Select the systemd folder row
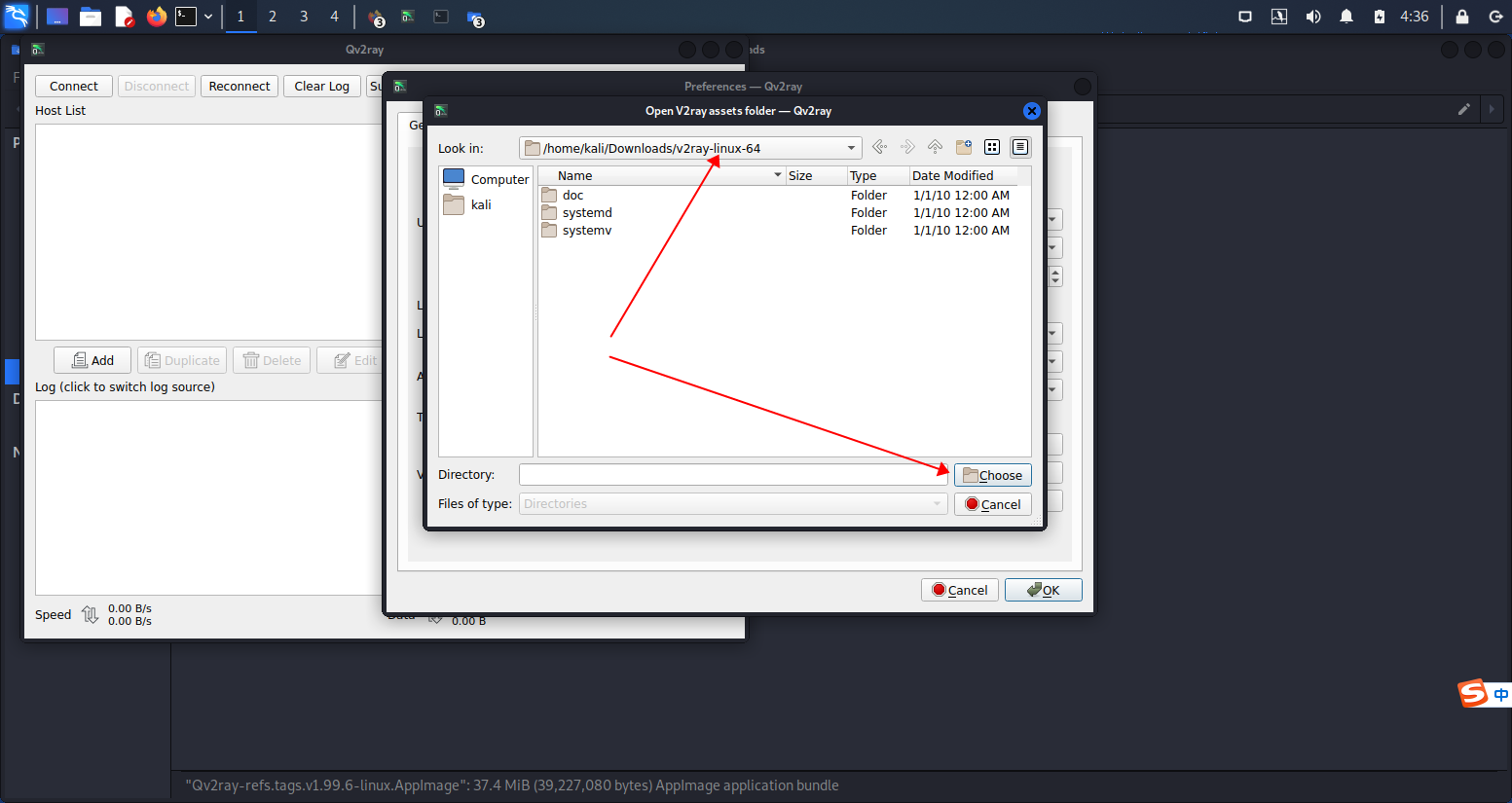This screenshot has width=1512, height=803. pyautogui.click(x=779, y=212)
